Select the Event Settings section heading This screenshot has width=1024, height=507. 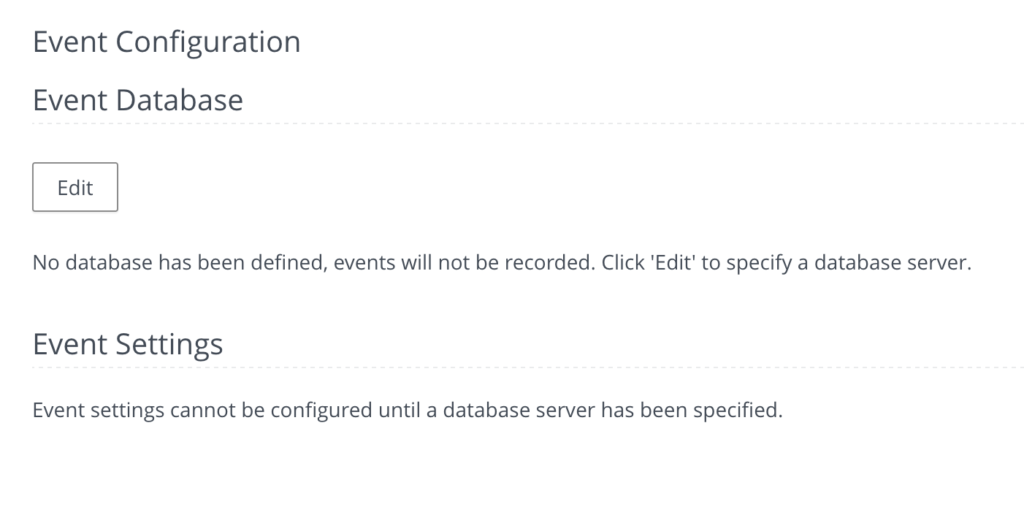(x=128, y=344)
